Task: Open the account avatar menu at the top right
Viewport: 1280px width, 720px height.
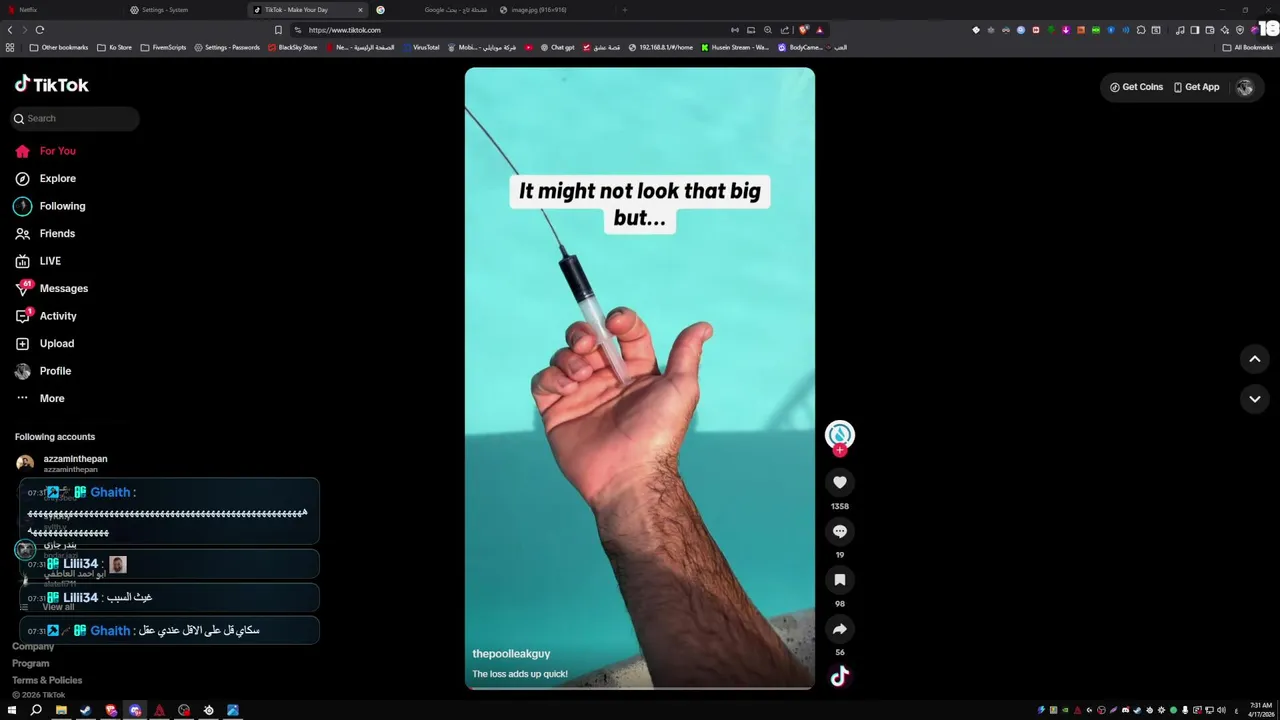Action: point(1245,87)
